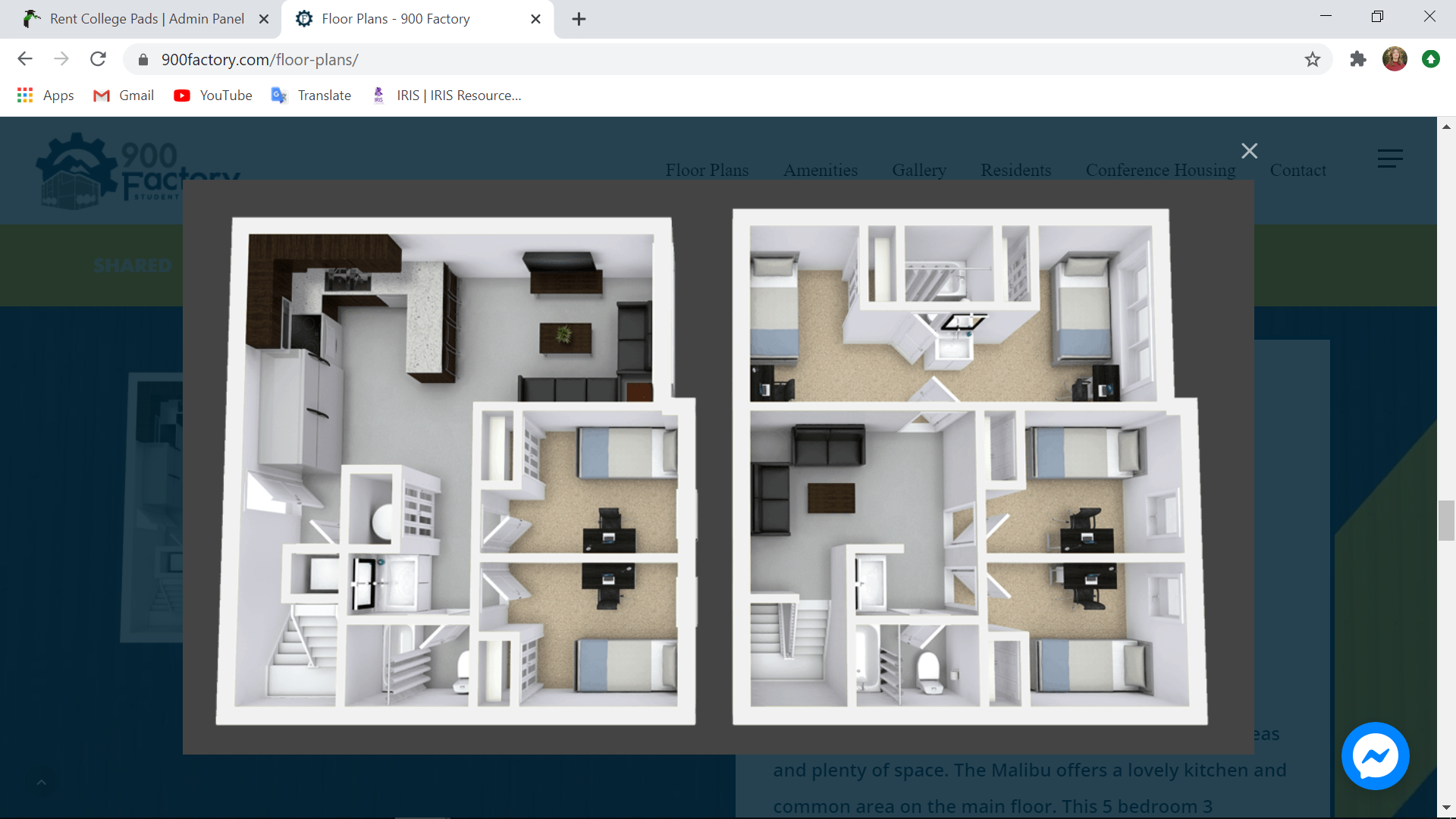
Task: Close the Floor Plans - 900 Factory tab
Action: (x=535, y=19)
